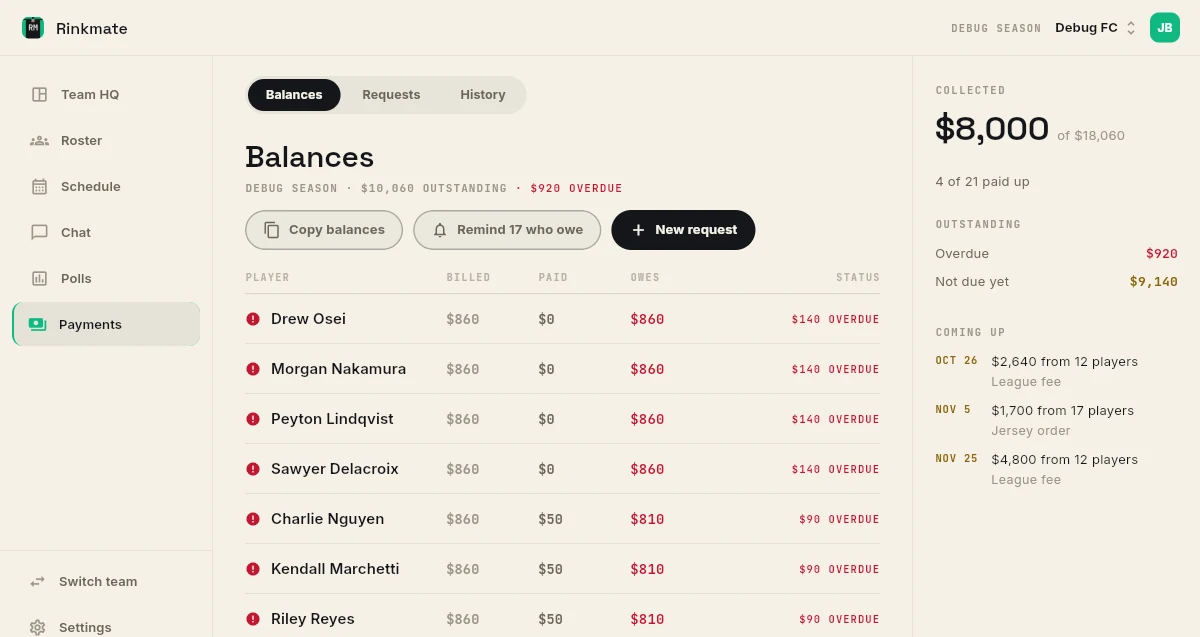Open Chat from the sidebar
The height and width of the screenshot is (637, 1200).
pos(106,232)
